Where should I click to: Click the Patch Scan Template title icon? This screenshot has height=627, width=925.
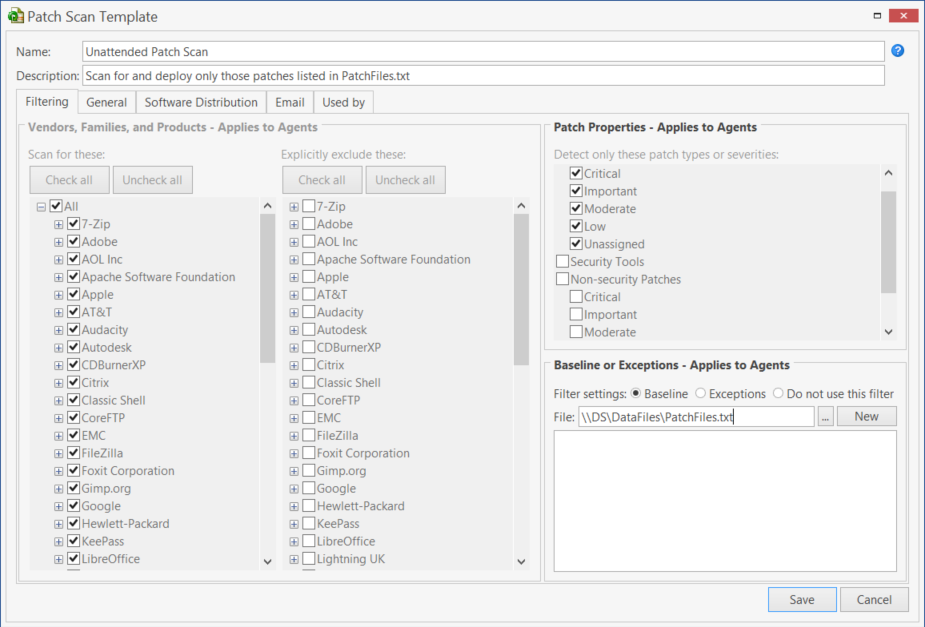tap(16, 16)
